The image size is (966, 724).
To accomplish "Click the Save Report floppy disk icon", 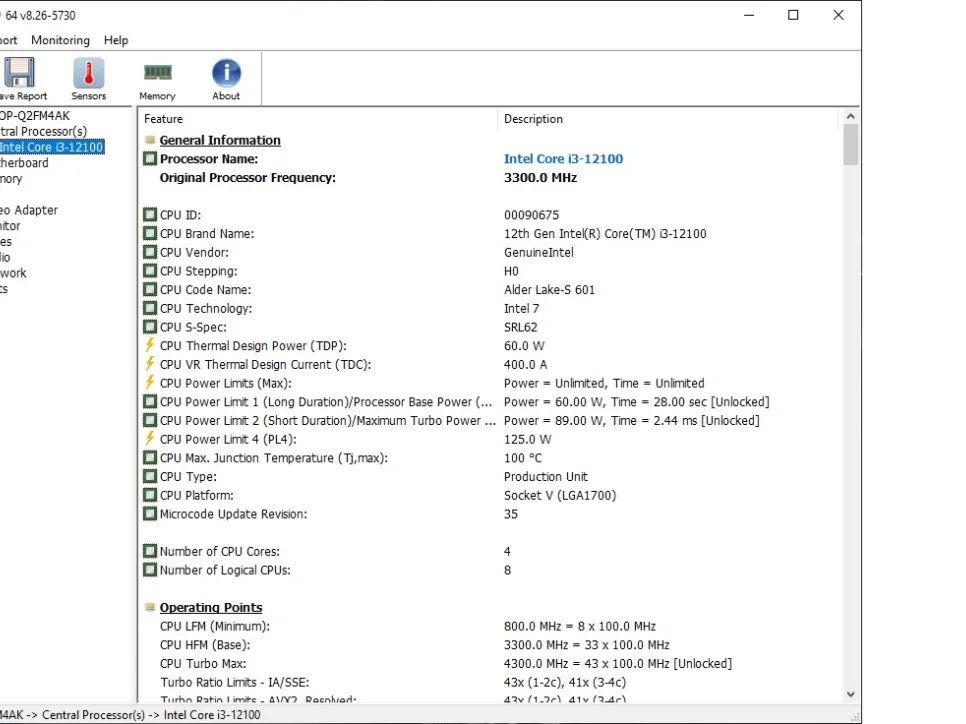I will [x=18, y=74].
